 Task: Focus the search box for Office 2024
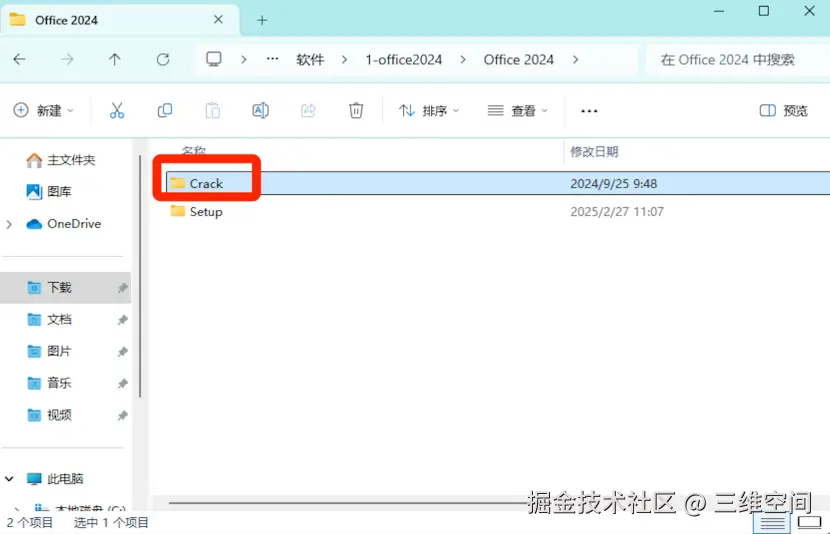coord(737,60)
